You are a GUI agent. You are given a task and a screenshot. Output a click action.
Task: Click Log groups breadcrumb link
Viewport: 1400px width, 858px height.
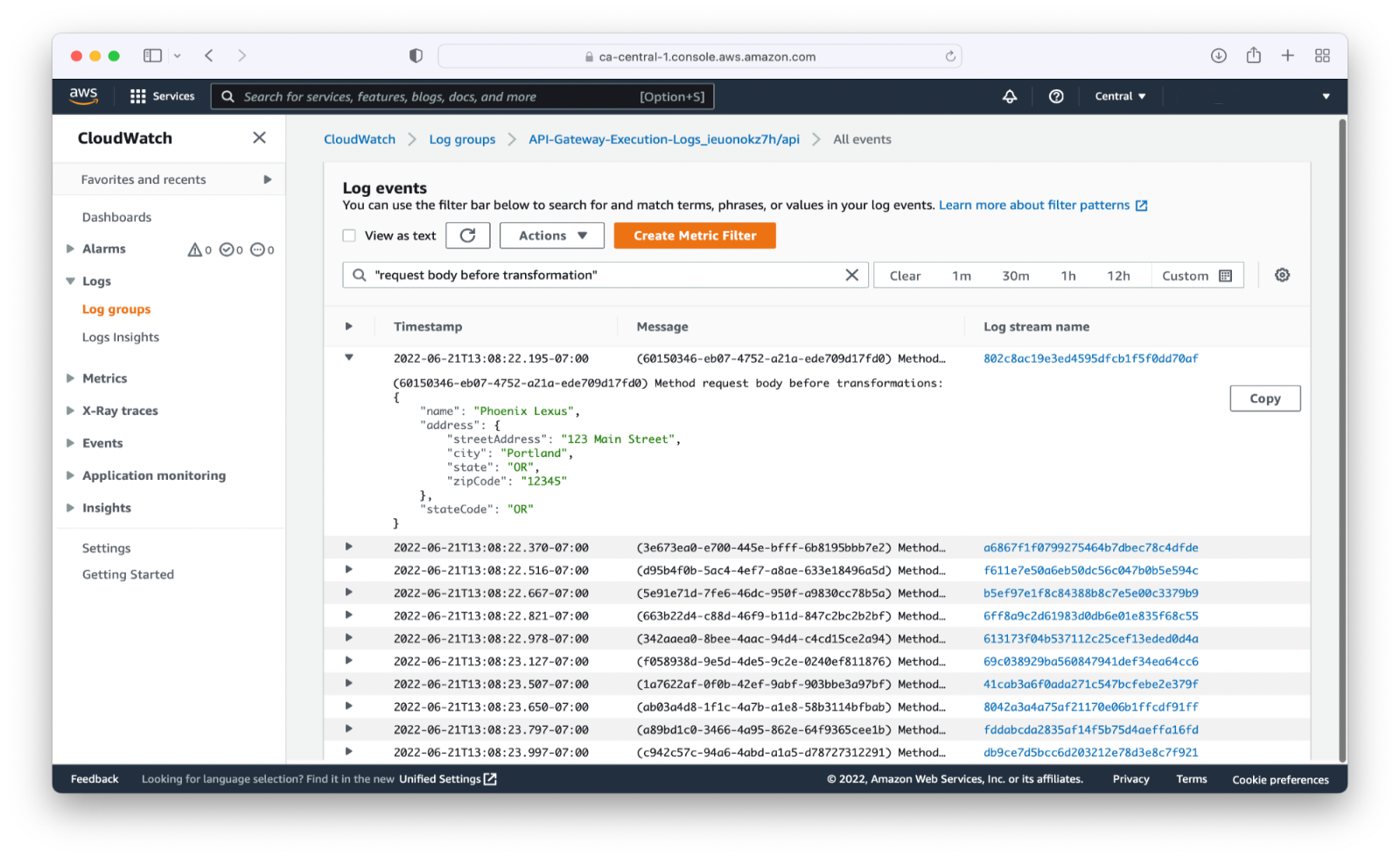[462, 139]
